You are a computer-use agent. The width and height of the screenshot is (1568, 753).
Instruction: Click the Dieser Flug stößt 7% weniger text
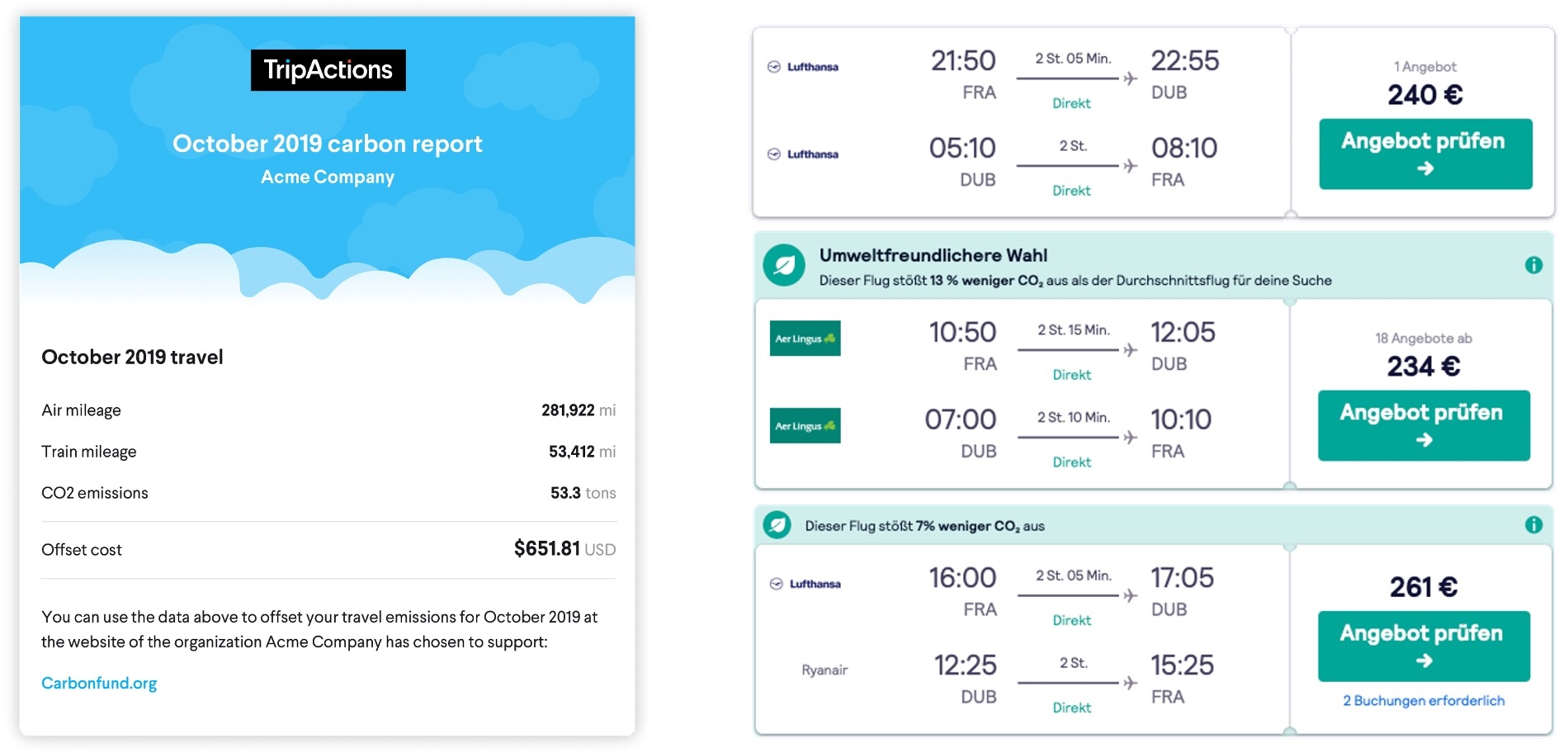tap(925, 526)
